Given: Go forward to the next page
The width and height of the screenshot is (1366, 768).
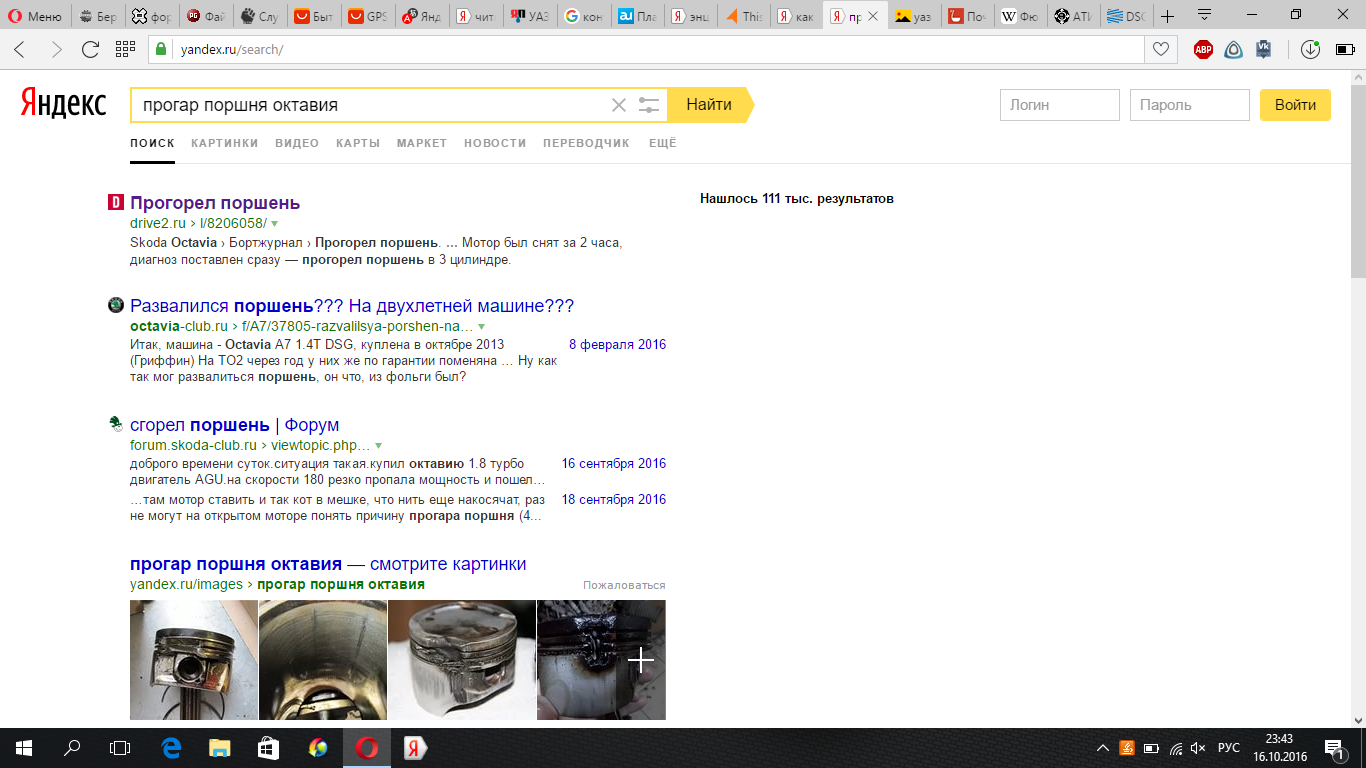Looking at the screenshot, I should pos(56,50).
